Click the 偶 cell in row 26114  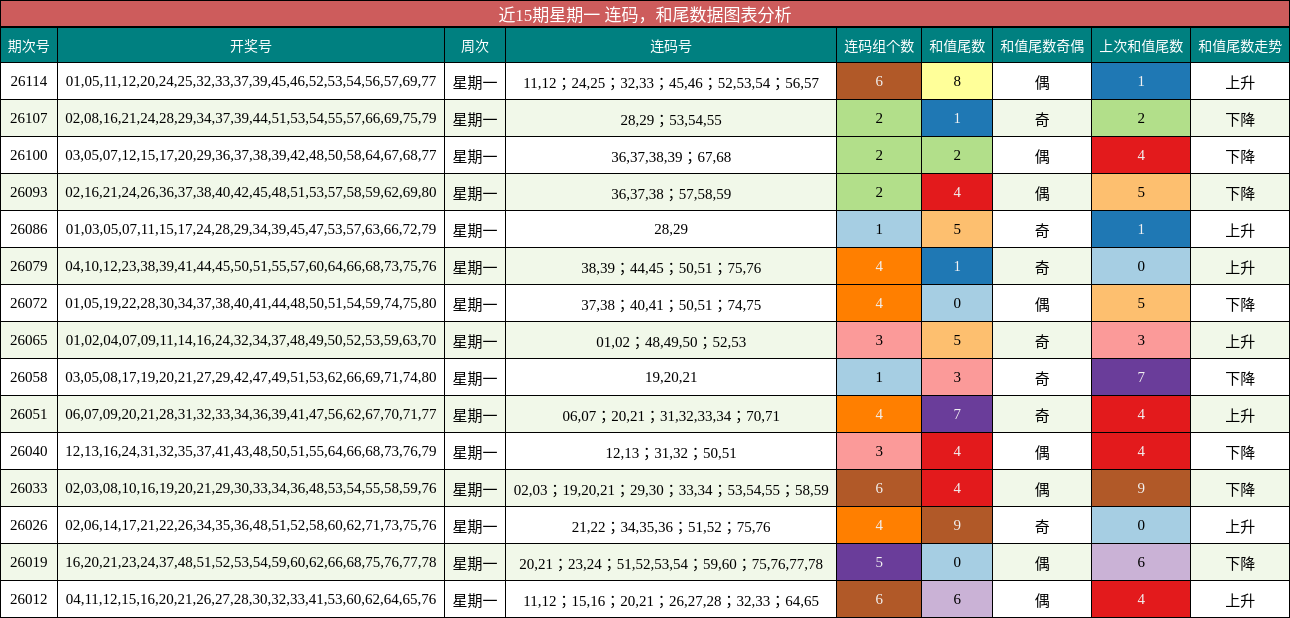(1042, 82)
